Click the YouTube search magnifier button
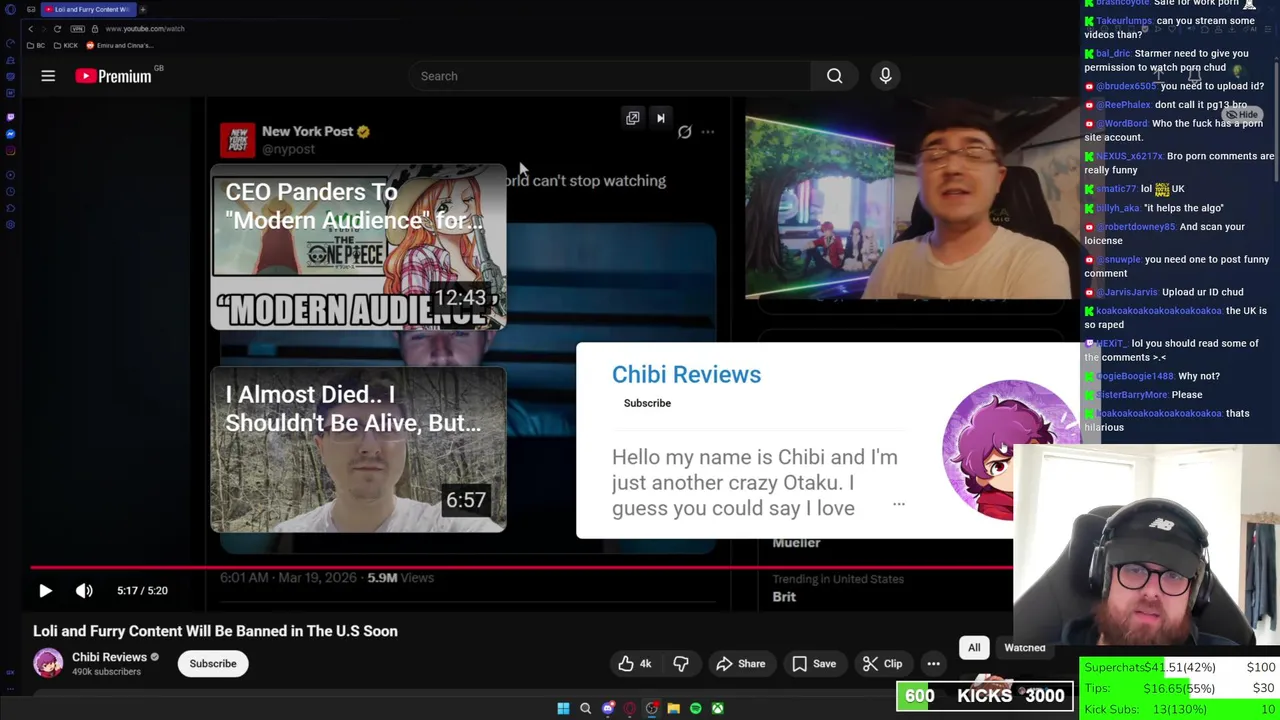Screen dimensions: 1280x720 click(x=834, y=76)
